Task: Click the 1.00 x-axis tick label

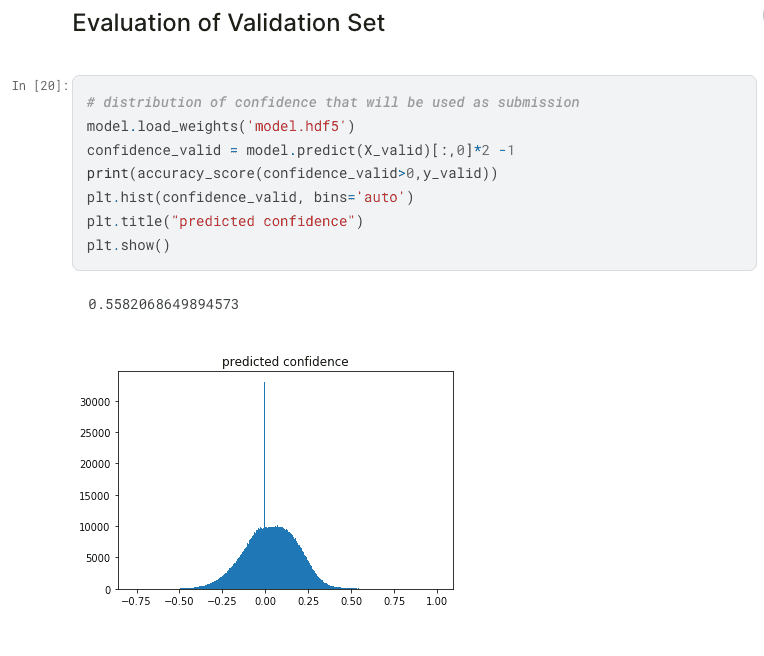Action: tap(437, 601)
